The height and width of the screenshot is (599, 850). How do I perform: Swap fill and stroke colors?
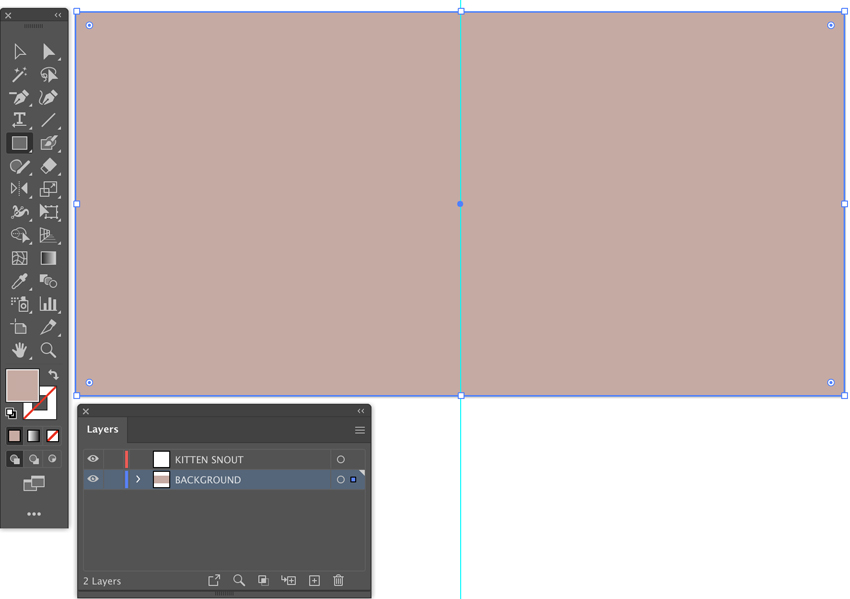click(x=53, y=374)
